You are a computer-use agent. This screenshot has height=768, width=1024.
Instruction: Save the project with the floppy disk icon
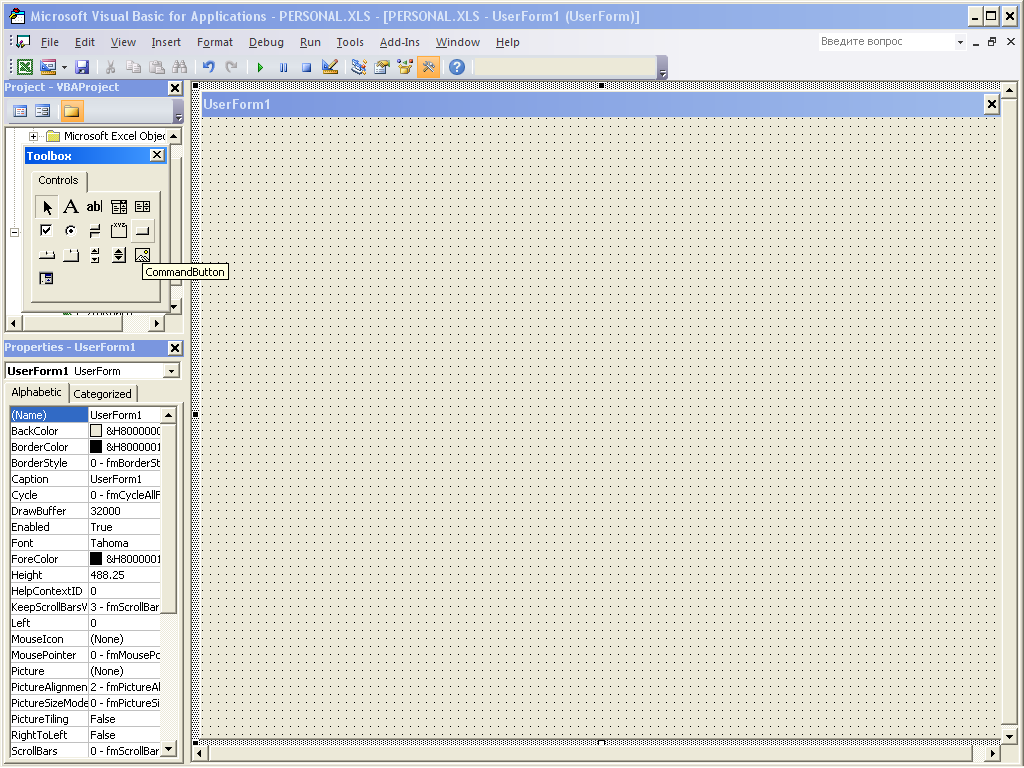(x=82, y=67)
